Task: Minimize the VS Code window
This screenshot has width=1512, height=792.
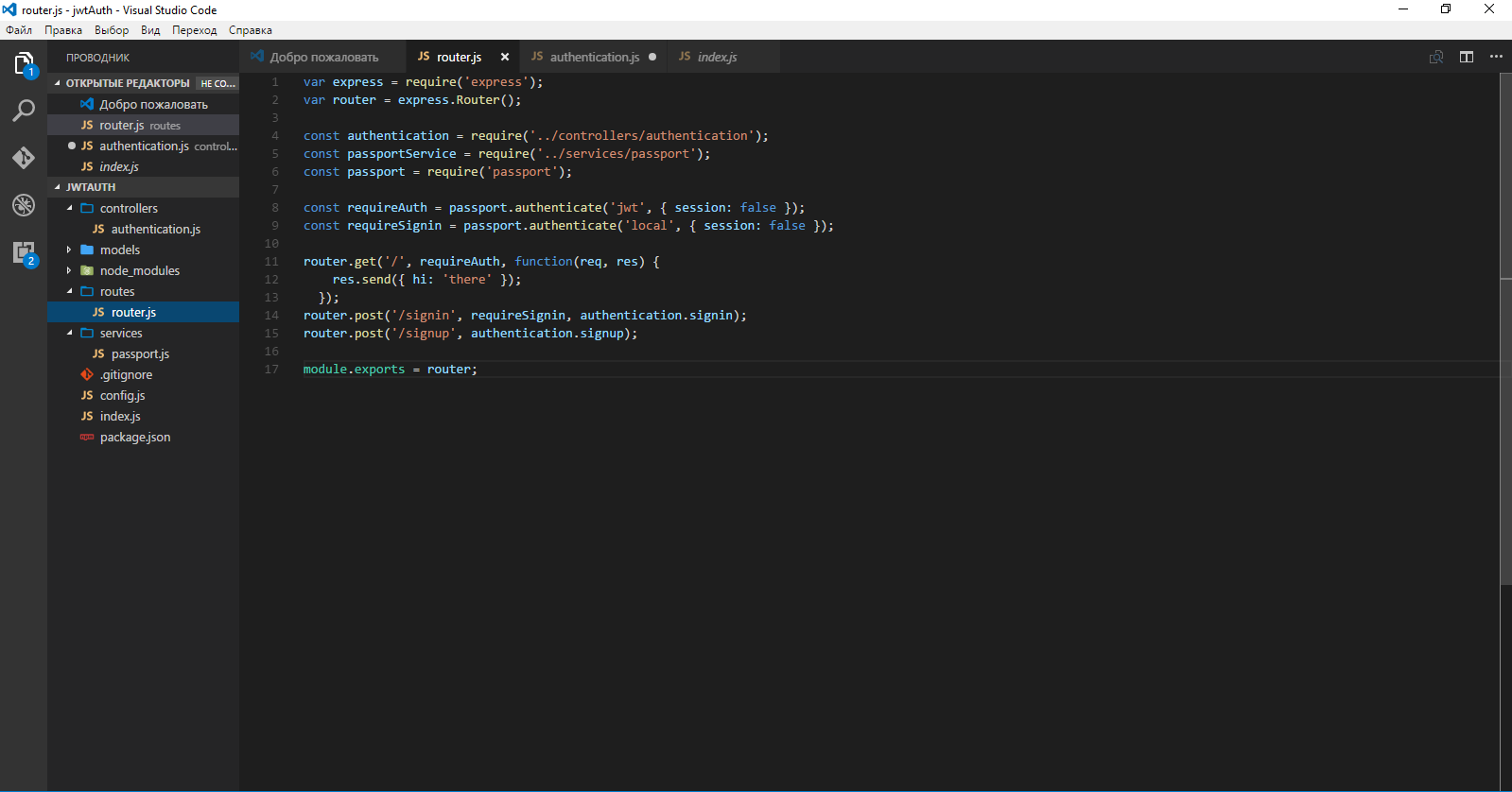Action: tap(1403, 9)
